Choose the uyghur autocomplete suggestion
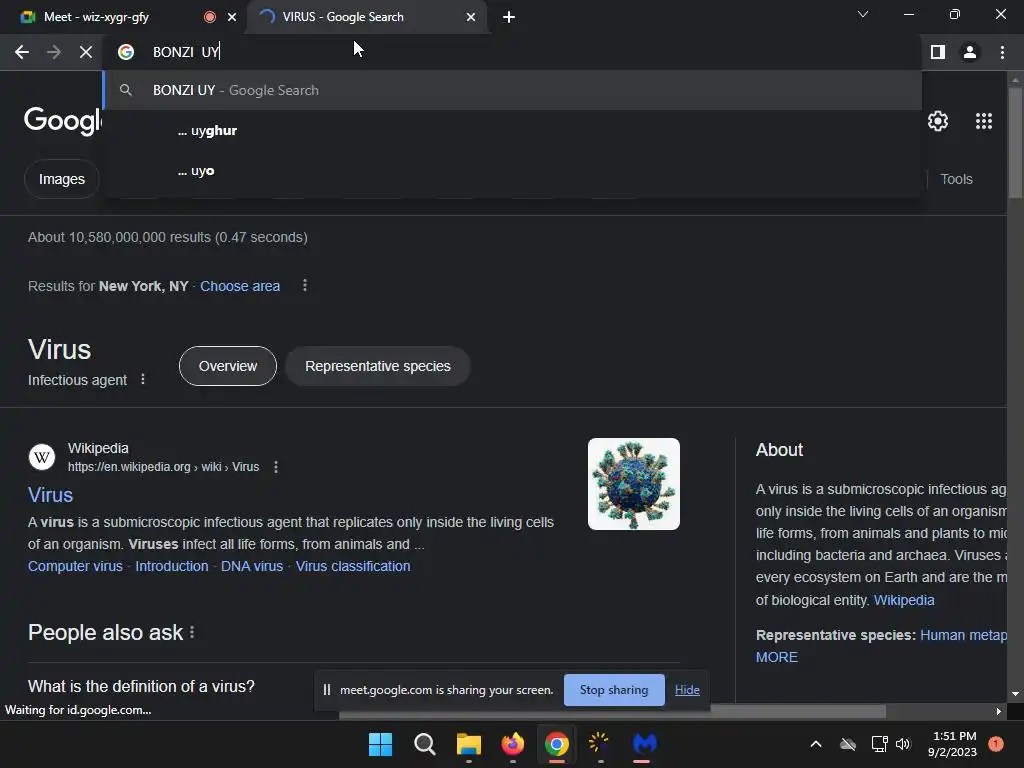1024x768 pixels. (x=513, y=131)
